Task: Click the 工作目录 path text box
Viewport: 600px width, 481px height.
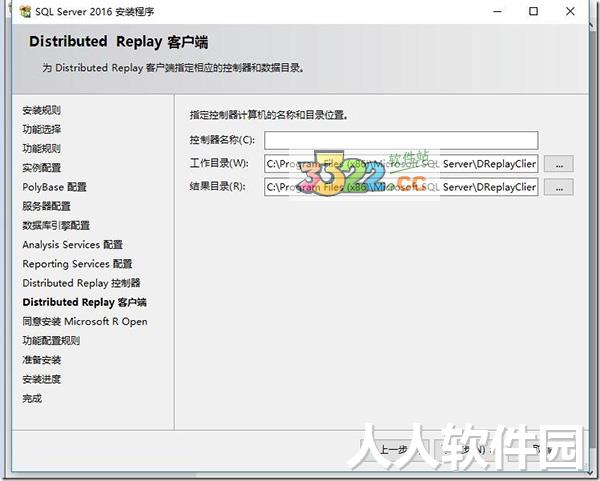Action: (401, 164)
